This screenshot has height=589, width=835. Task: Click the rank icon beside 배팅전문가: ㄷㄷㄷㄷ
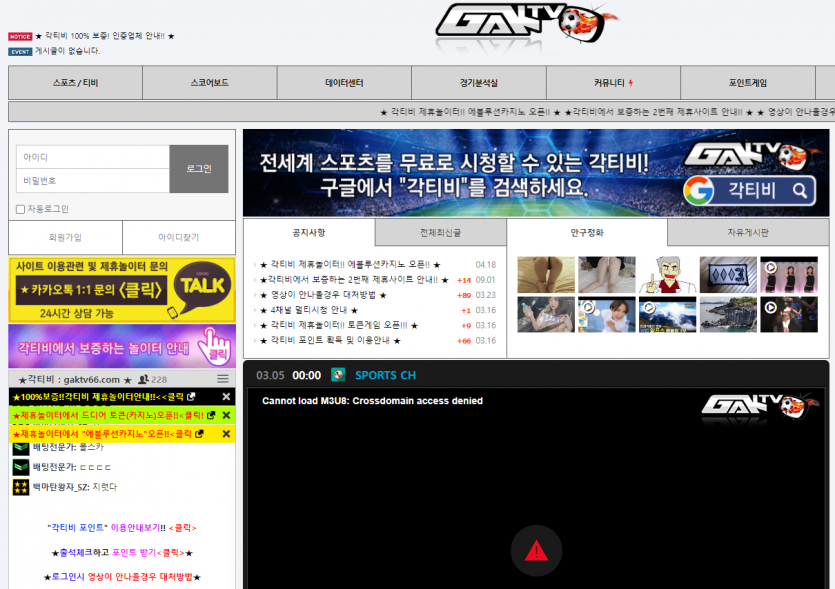coord(21,467)
